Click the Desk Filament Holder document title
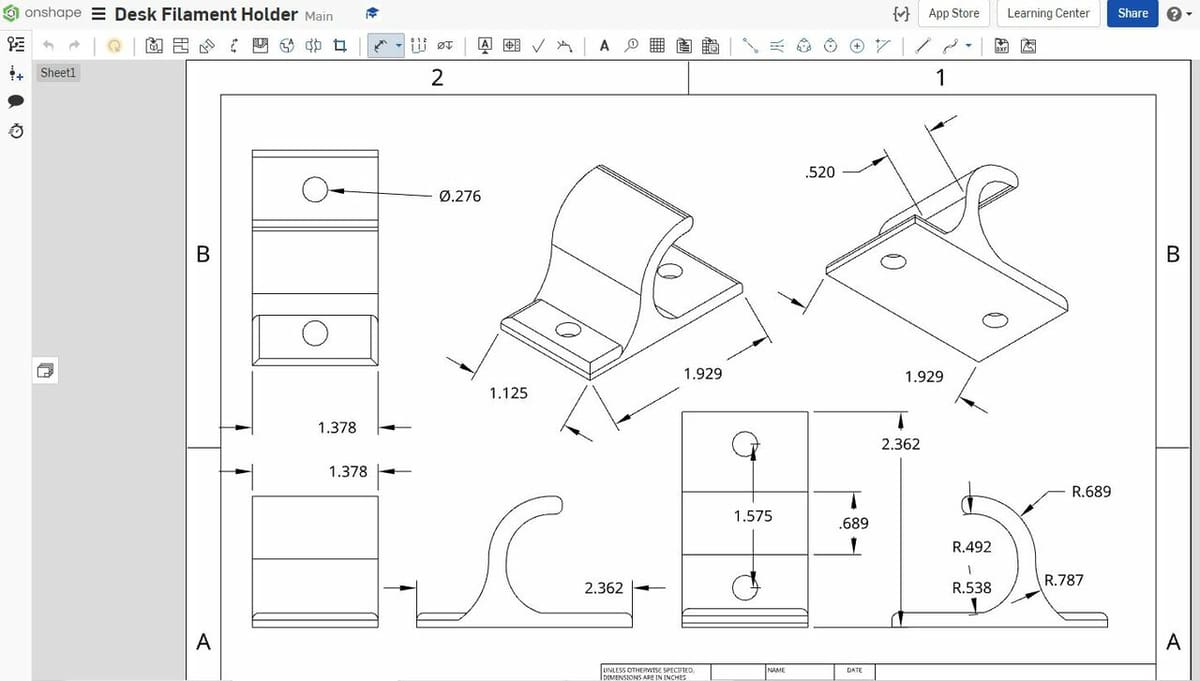 click(206, 14)
